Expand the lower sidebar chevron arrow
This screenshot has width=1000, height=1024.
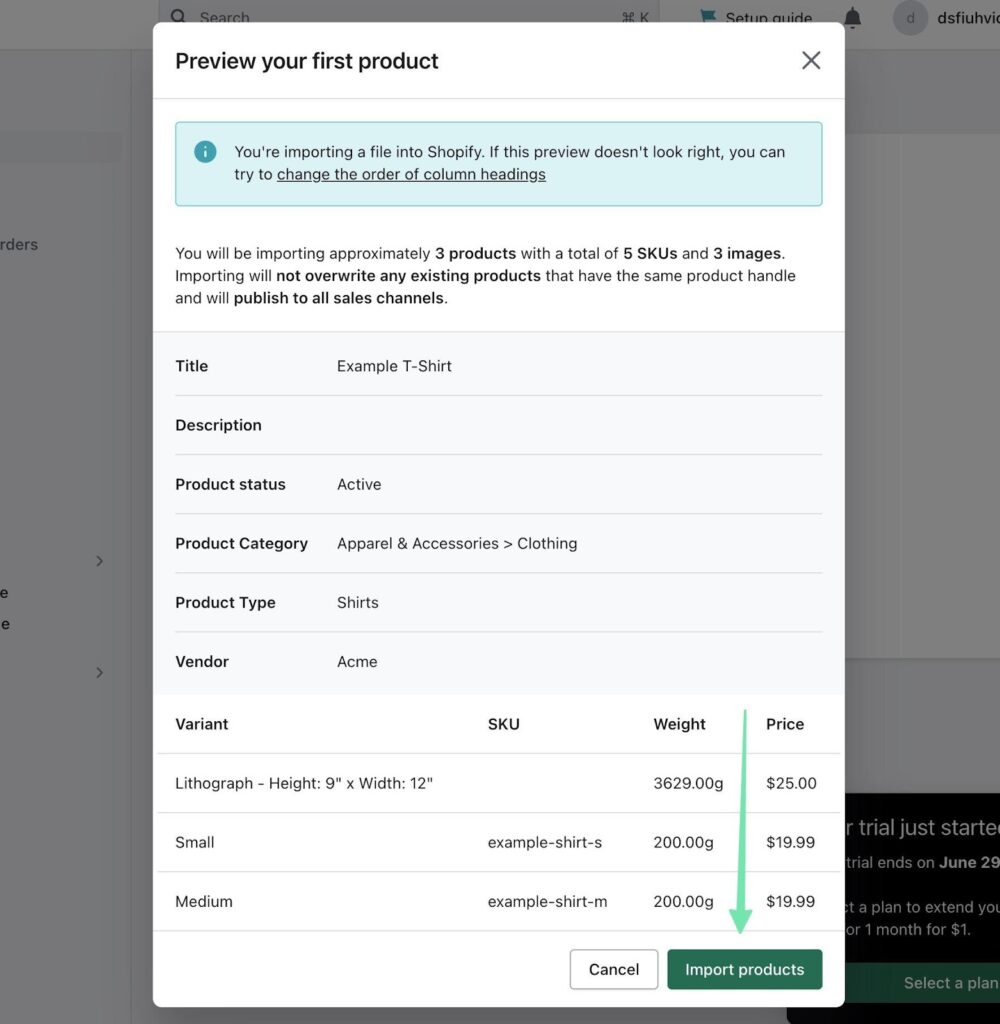coord(99,672)
